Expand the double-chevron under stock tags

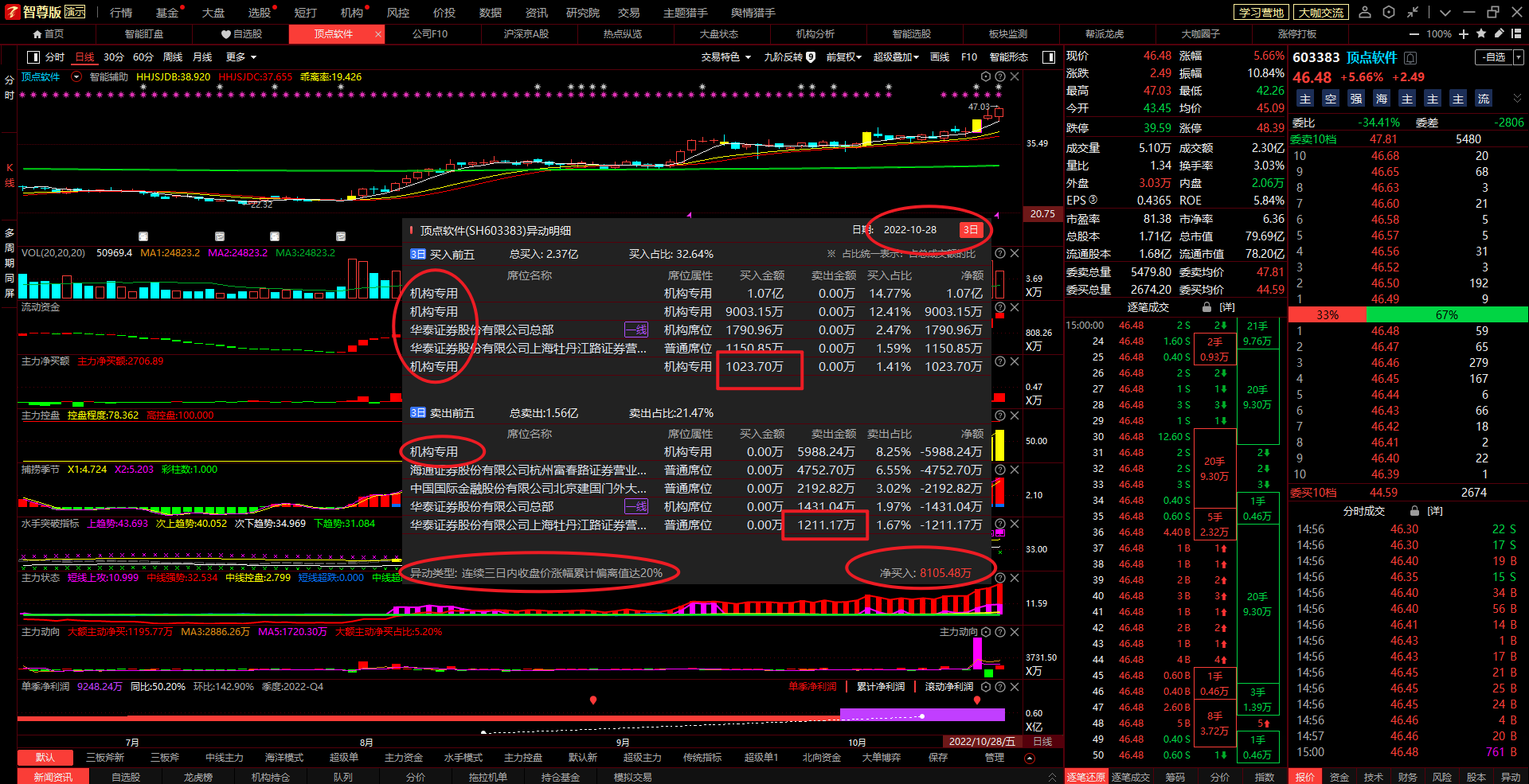click(1517, 99)
